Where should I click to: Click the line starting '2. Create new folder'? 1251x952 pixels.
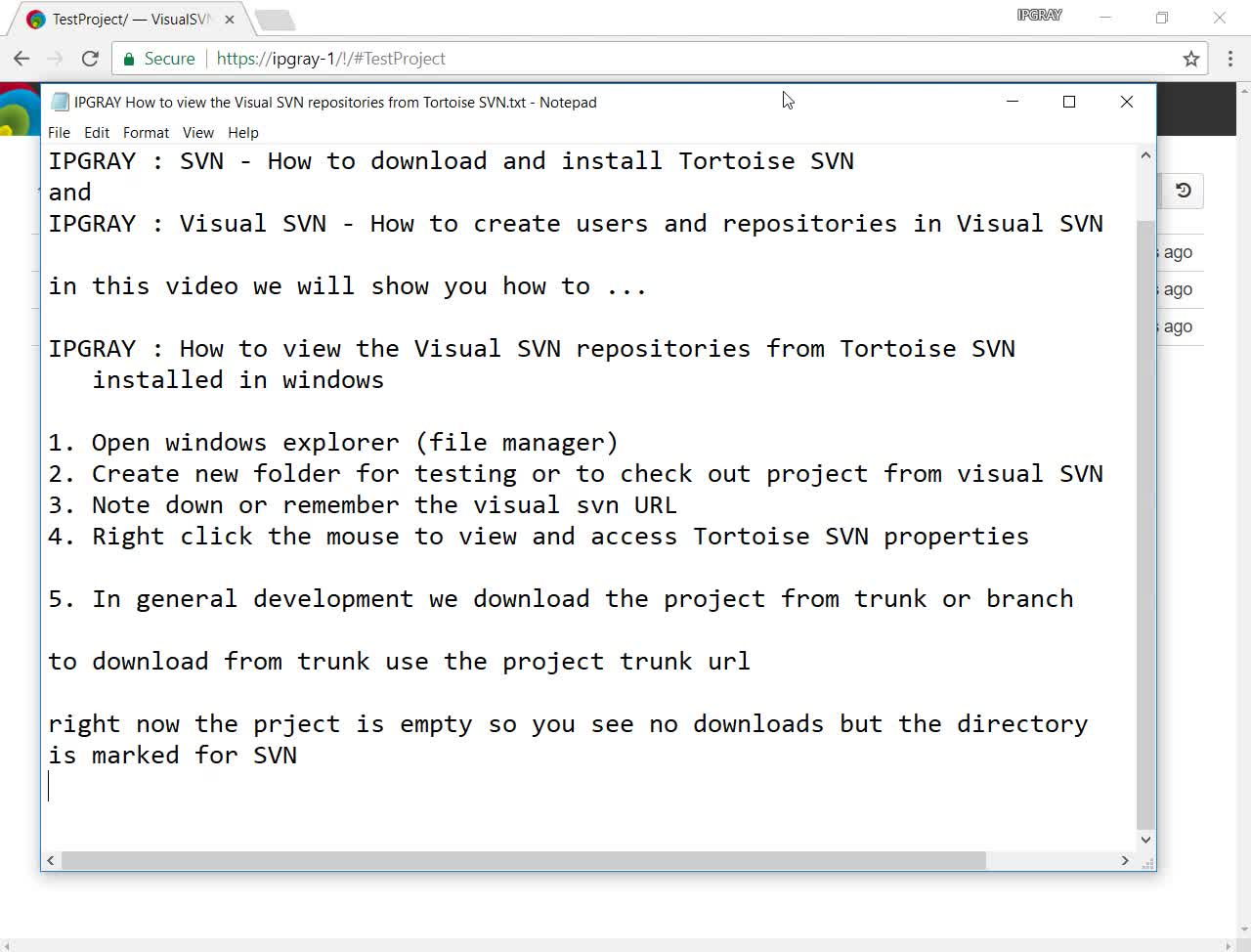pos(576,474)
